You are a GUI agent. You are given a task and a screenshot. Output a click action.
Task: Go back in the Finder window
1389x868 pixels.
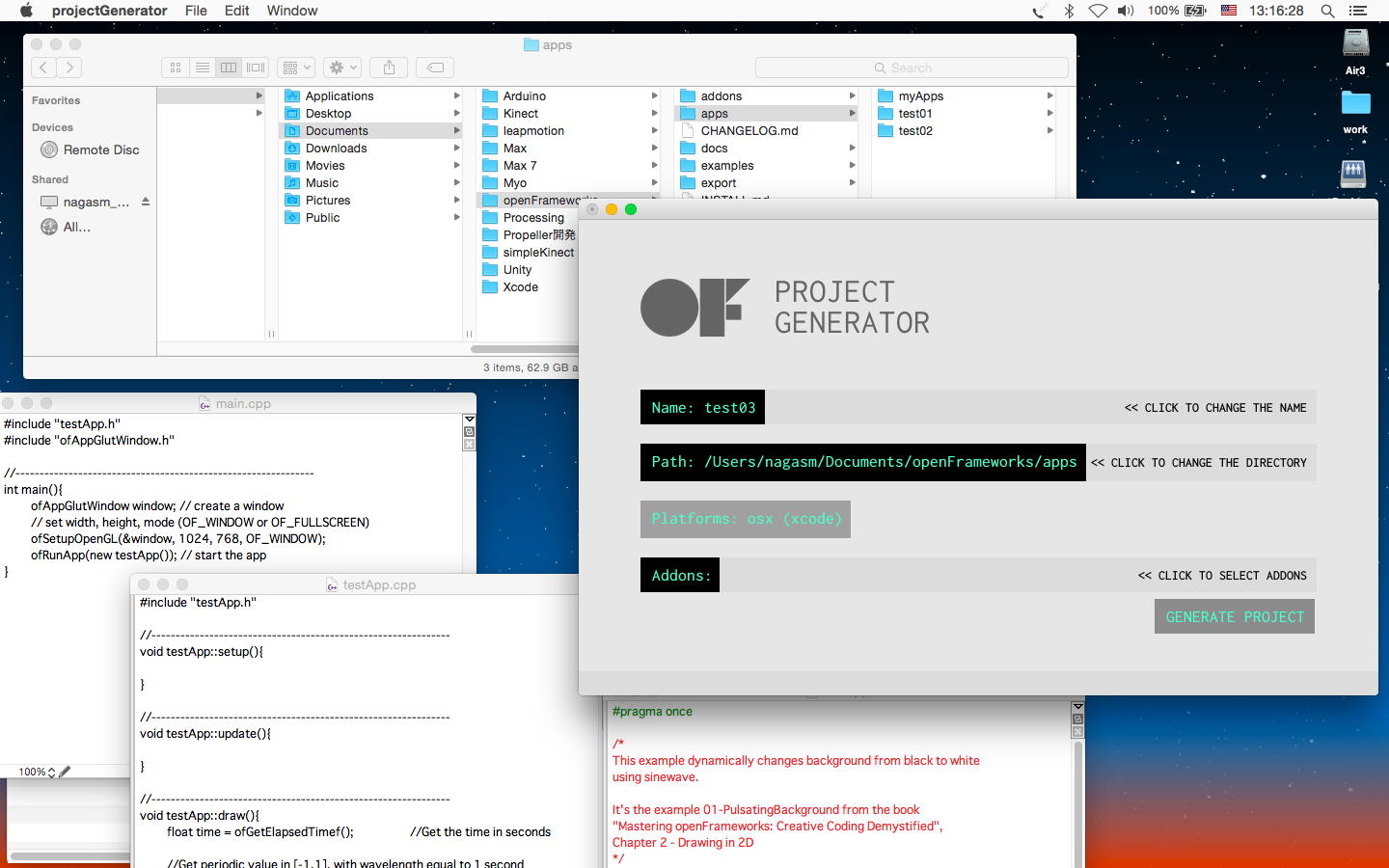43,68
